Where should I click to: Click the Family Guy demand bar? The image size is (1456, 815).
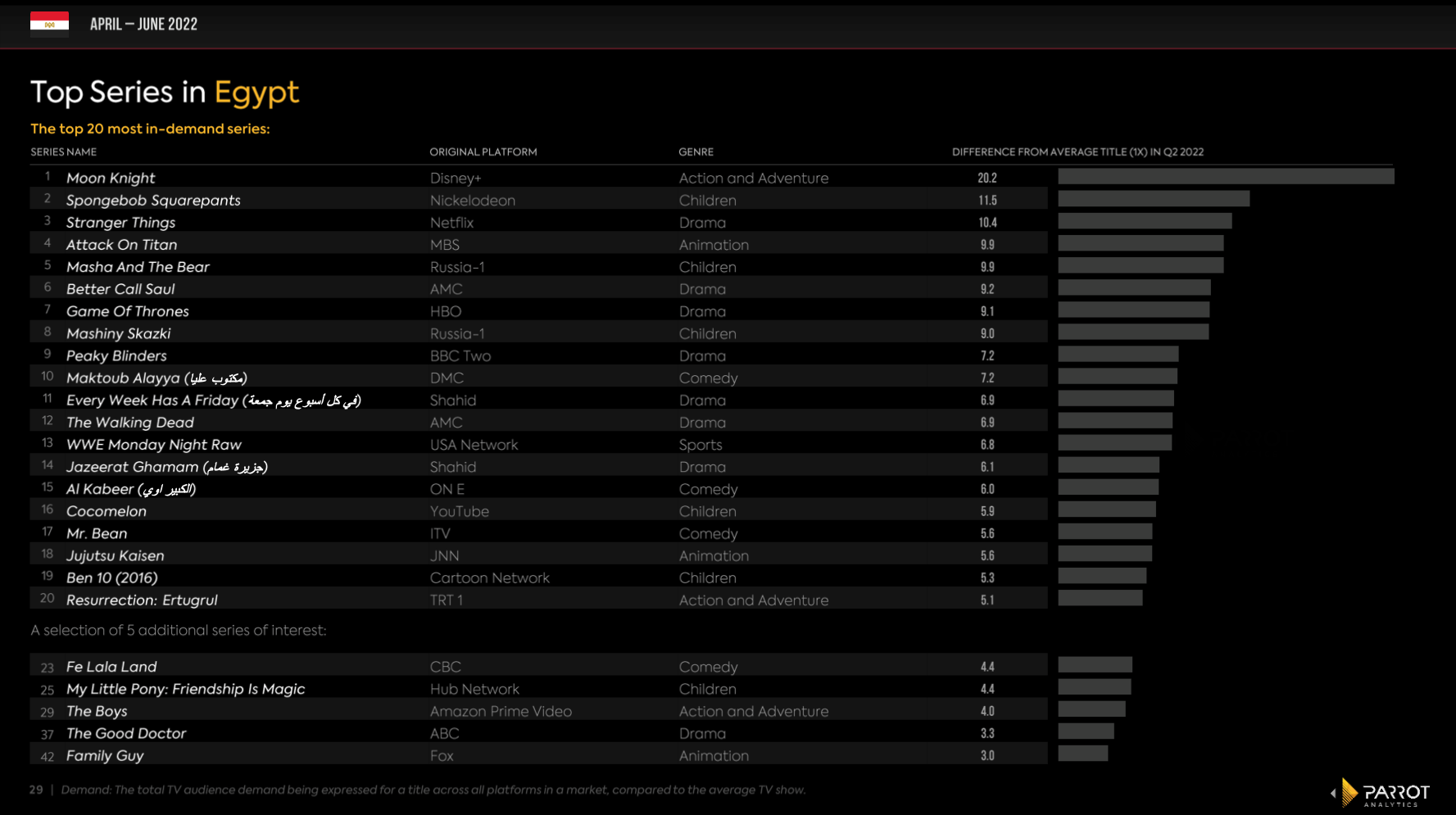tap(1083, 754)
